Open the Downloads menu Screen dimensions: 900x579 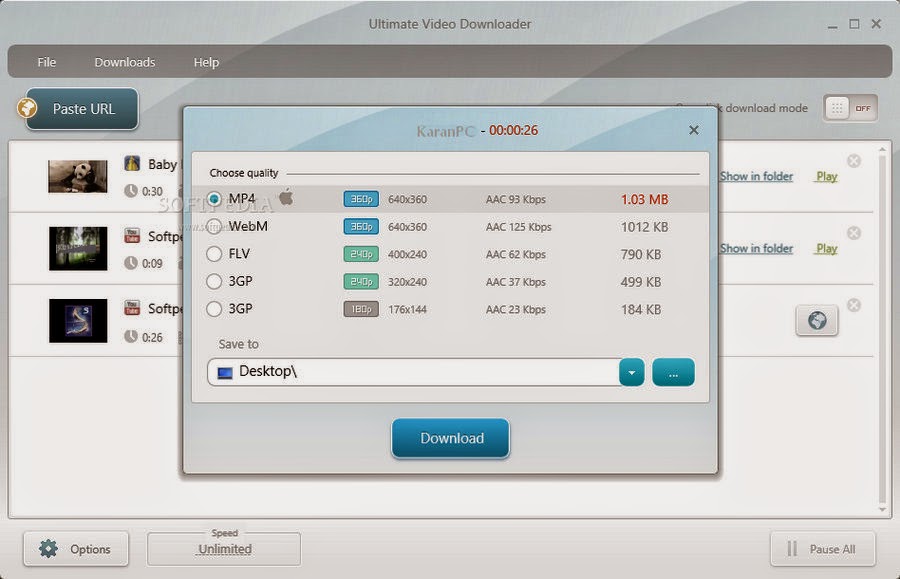click(x=125, y=62)
